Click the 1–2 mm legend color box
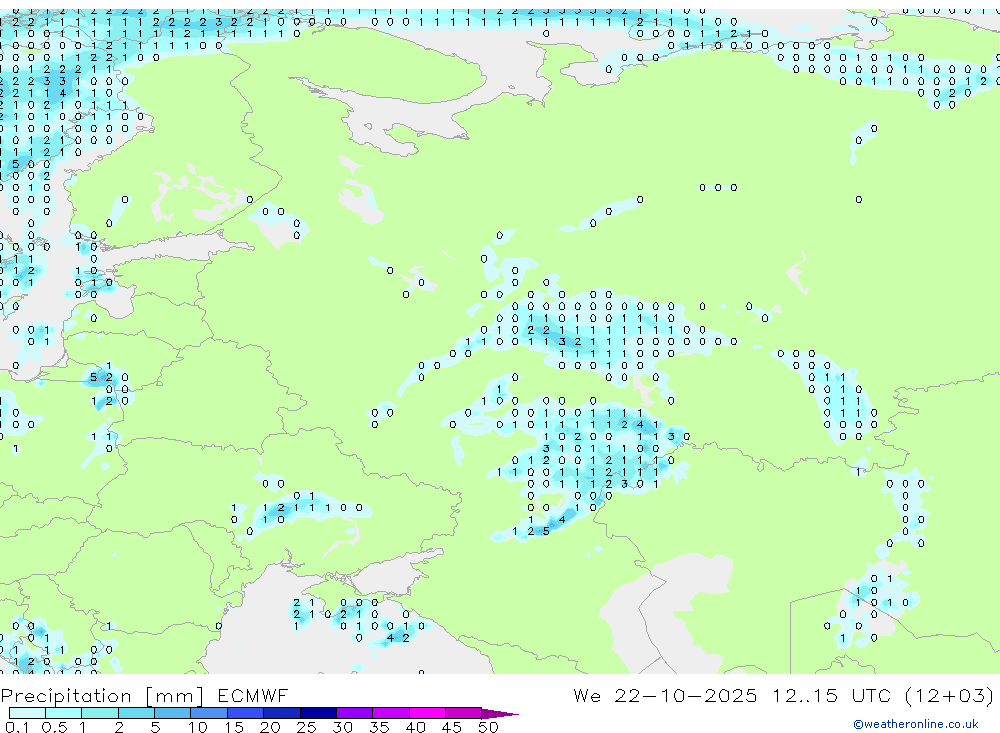The height and width of the screenshot is (733, 1000). click(100, 713)
